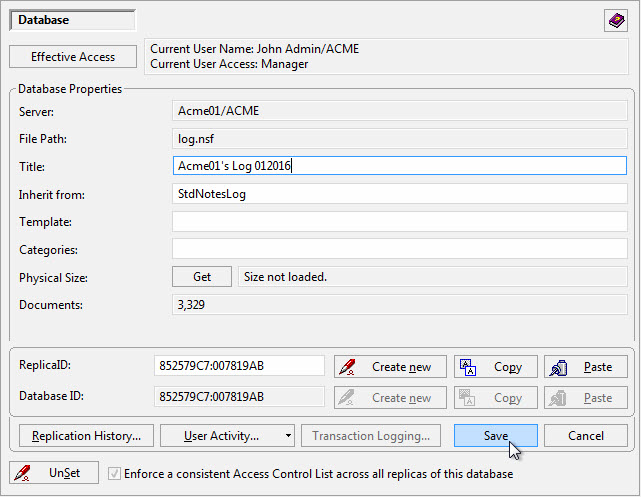Click into the Title text field

coord(399,166)
